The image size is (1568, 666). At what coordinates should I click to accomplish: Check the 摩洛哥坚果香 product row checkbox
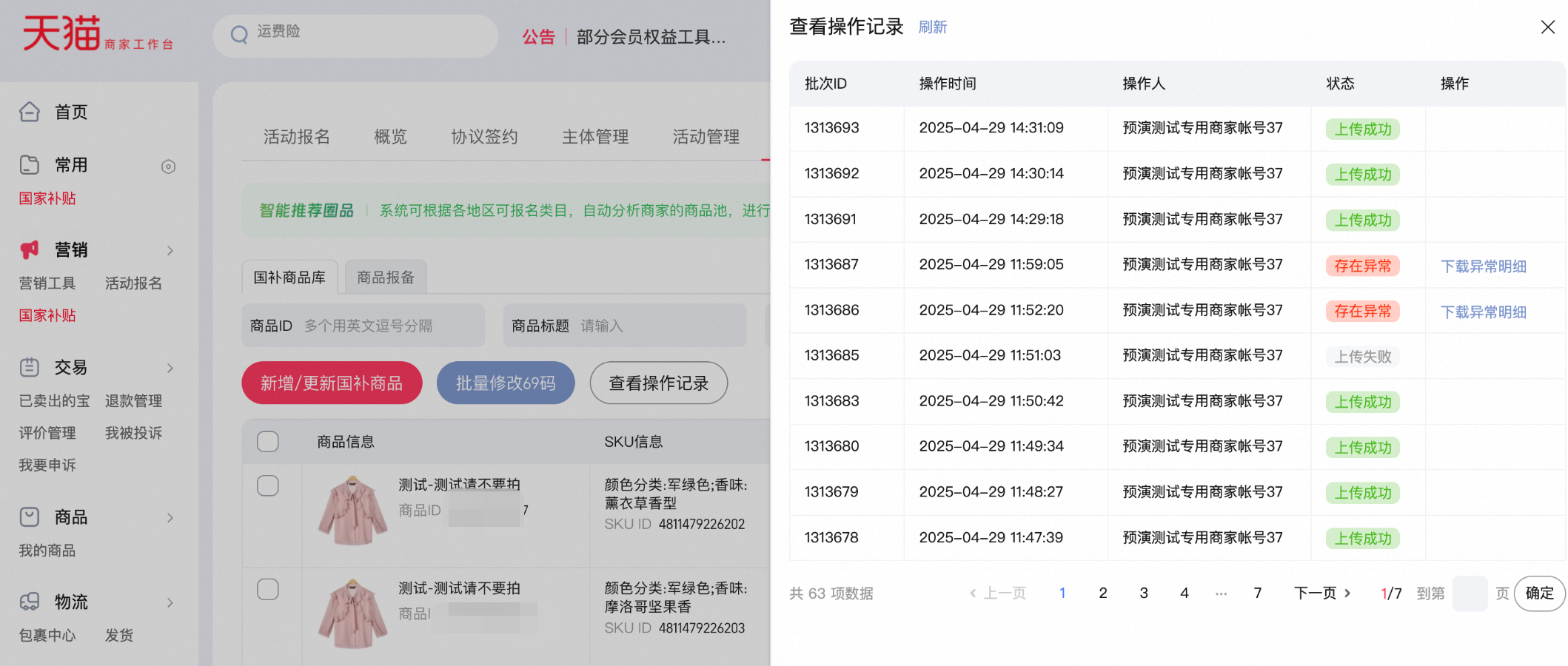[267, 589]
